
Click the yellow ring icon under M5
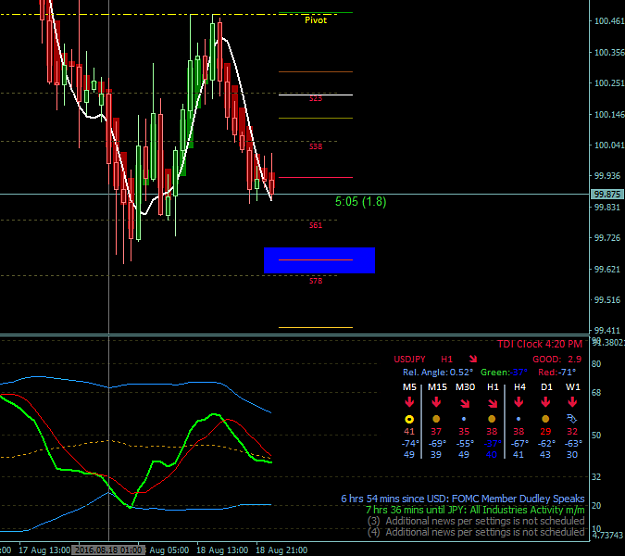pos(409,419)
